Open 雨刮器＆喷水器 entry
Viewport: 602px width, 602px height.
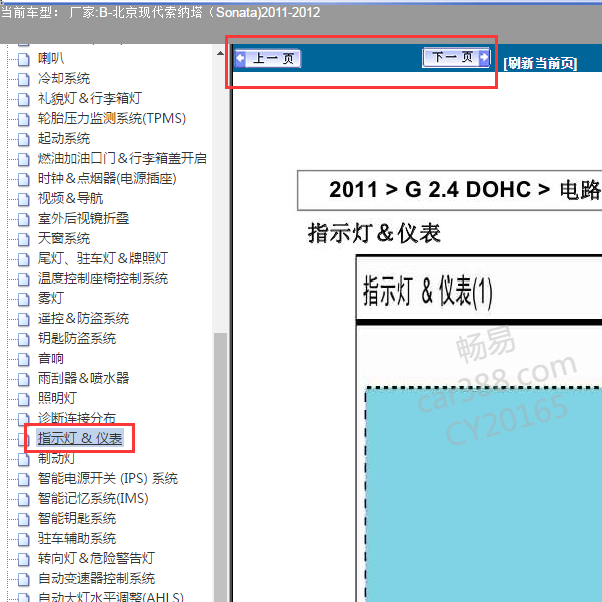(x=83, y=378)
